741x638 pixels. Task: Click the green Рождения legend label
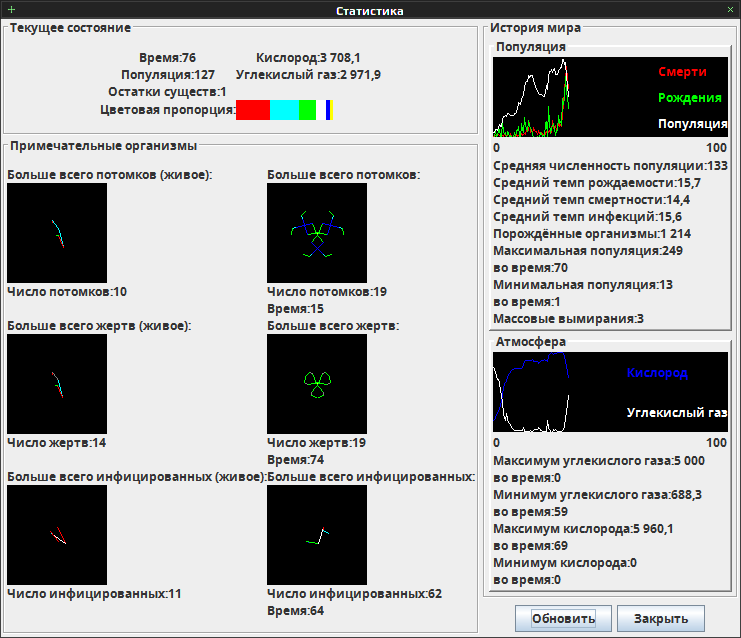point(689,98)
